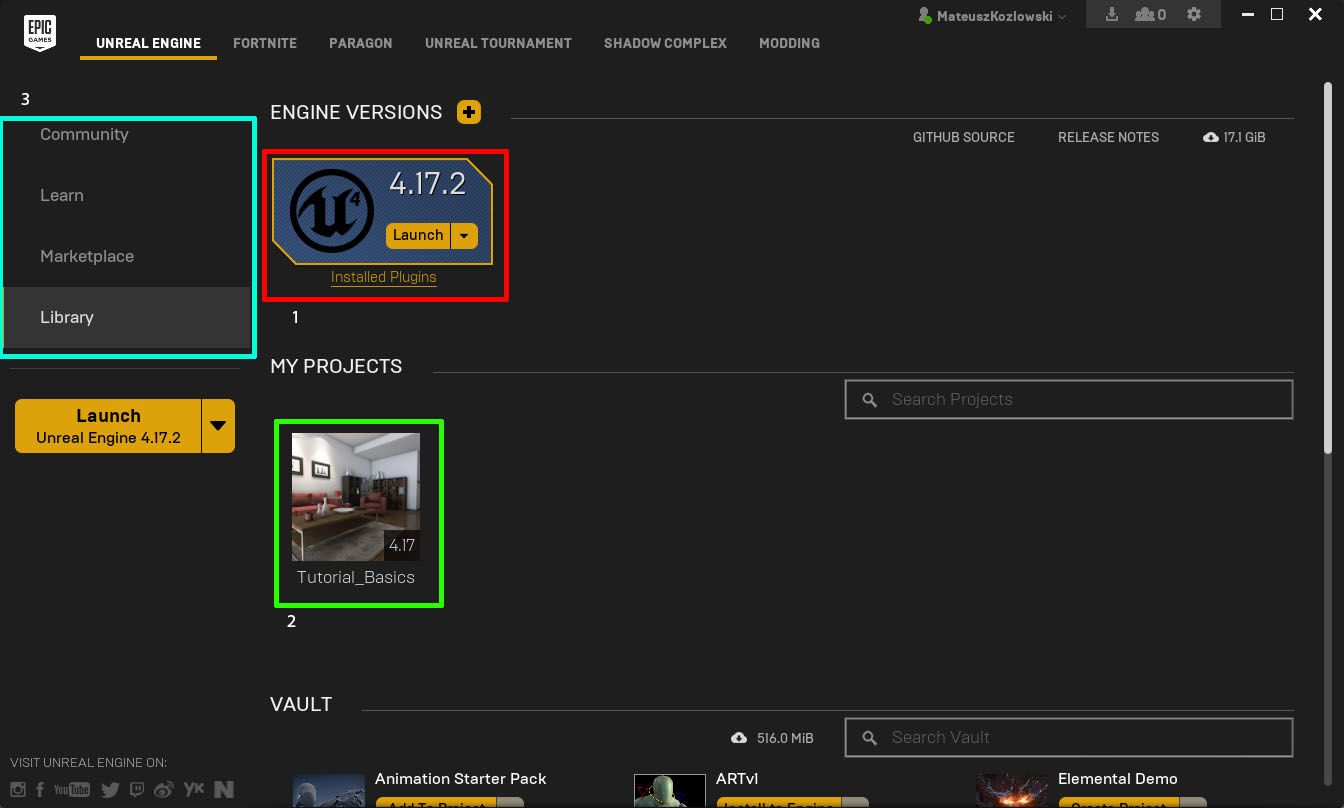1344x808 pixels.
Task: Click the ARTv1 vault thumbnail
Action: [x=670, y=790]
